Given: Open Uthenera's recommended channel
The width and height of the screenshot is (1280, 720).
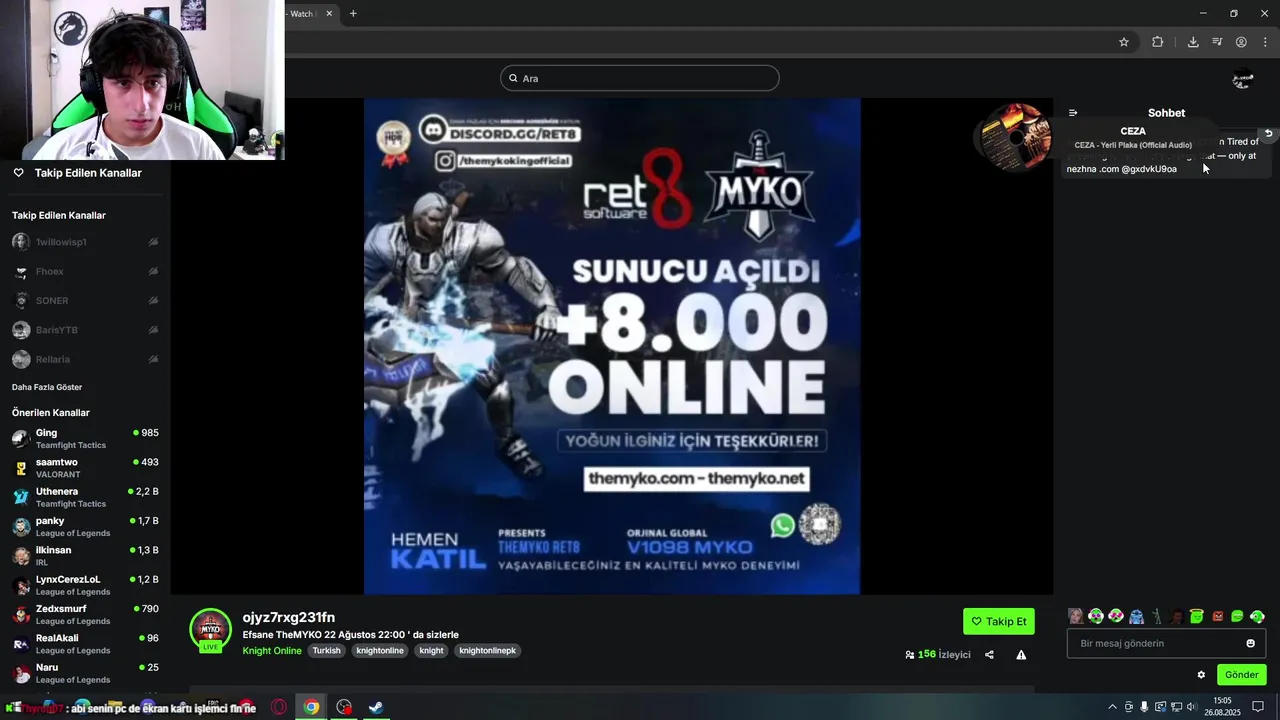Looking at the screenshot, I should pos(85,497).
